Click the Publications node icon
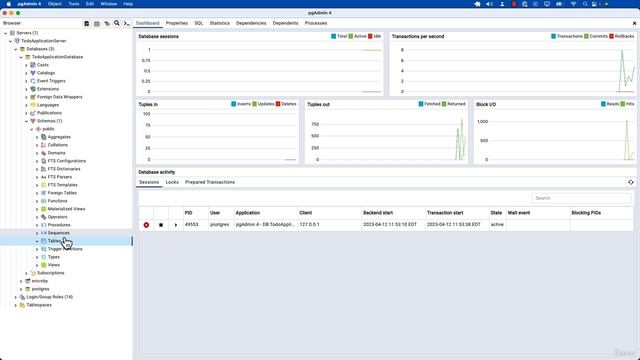This screenshot has height=360, width=640. click(x=33, y=113)
